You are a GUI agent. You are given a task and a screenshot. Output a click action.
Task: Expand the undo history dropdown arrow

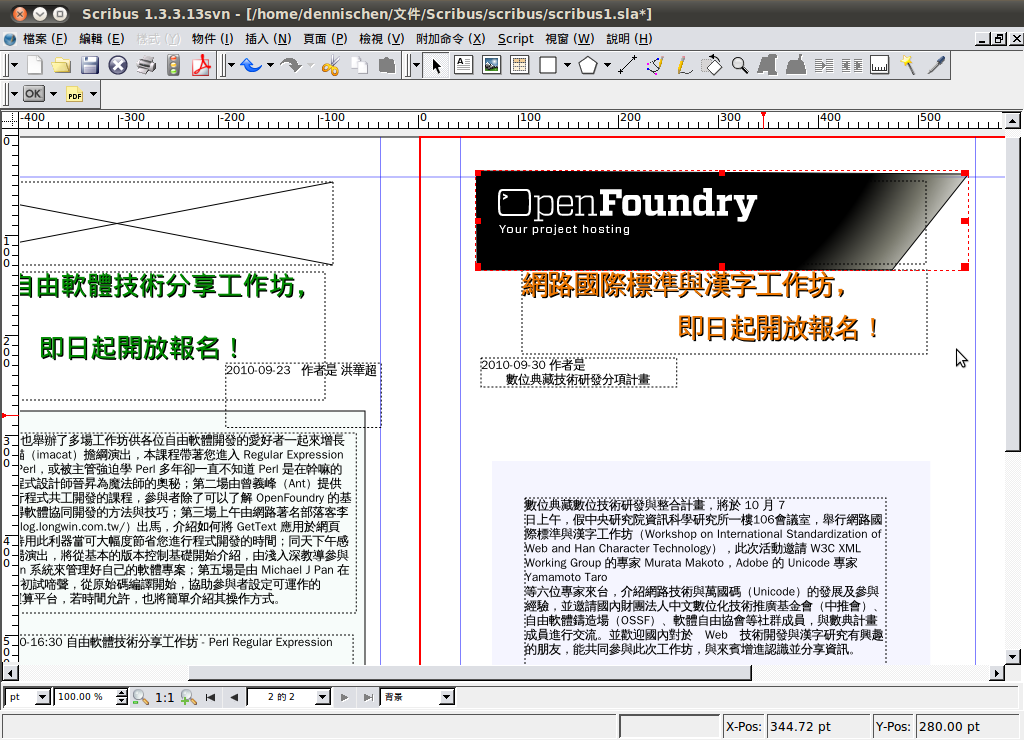270,65
